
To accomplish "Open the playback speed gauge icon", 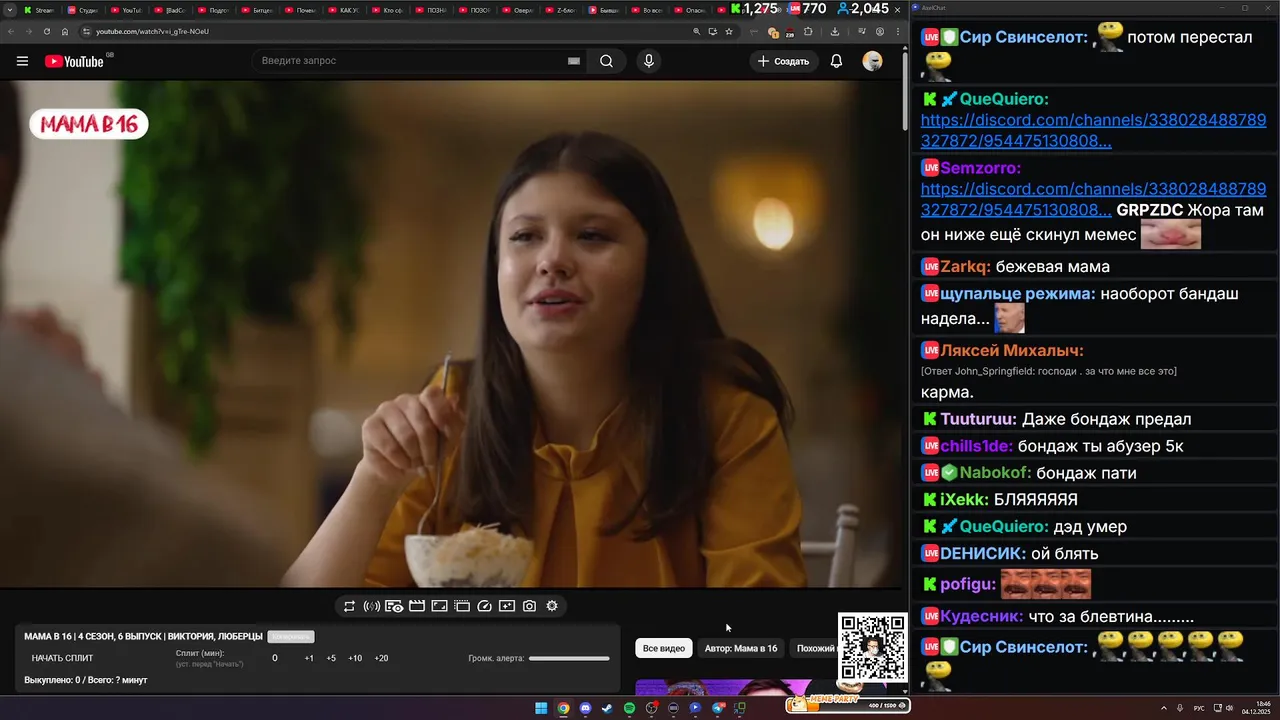I will pyautogui.click(x=485, y=606).
